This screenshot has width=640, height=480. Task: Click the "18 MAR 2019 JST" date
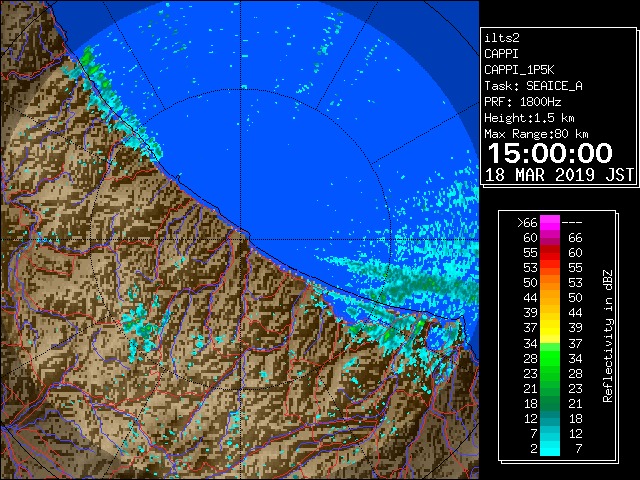[x=559, y=175]
